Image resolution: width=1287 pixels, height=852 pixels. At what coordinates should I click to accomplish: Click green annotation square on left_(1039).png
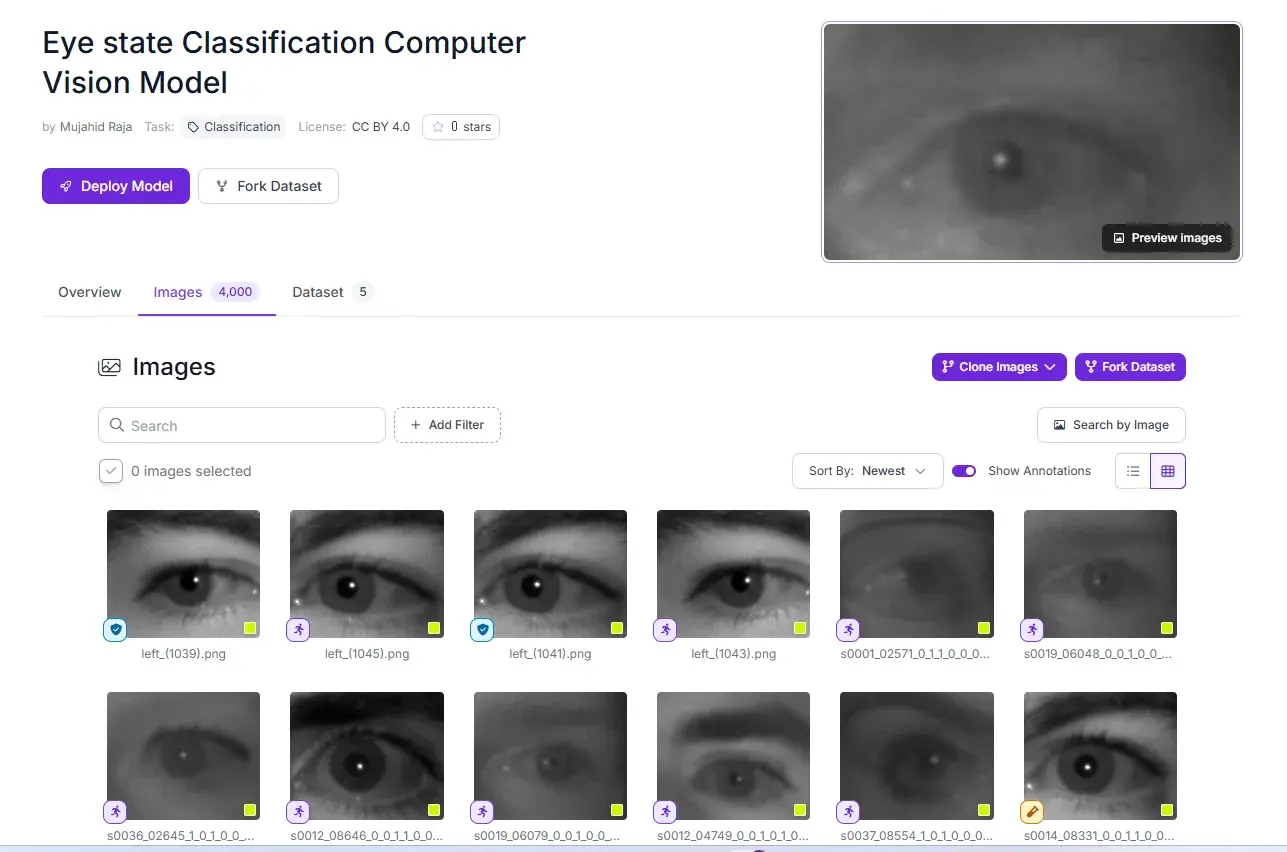[x=250, y=628]
